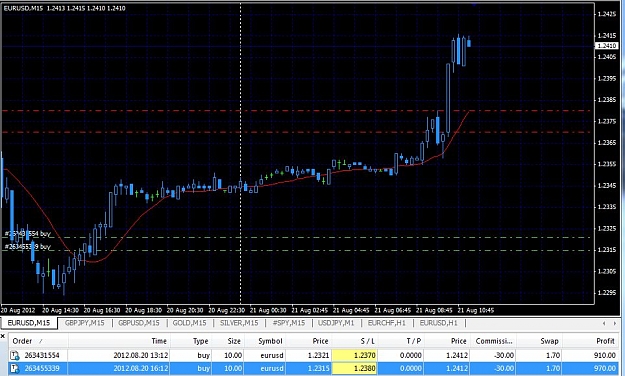Sort orders by the Time column header
Image resolution: width=625 pixels, height=376 pixels.
tap(120, 341)
